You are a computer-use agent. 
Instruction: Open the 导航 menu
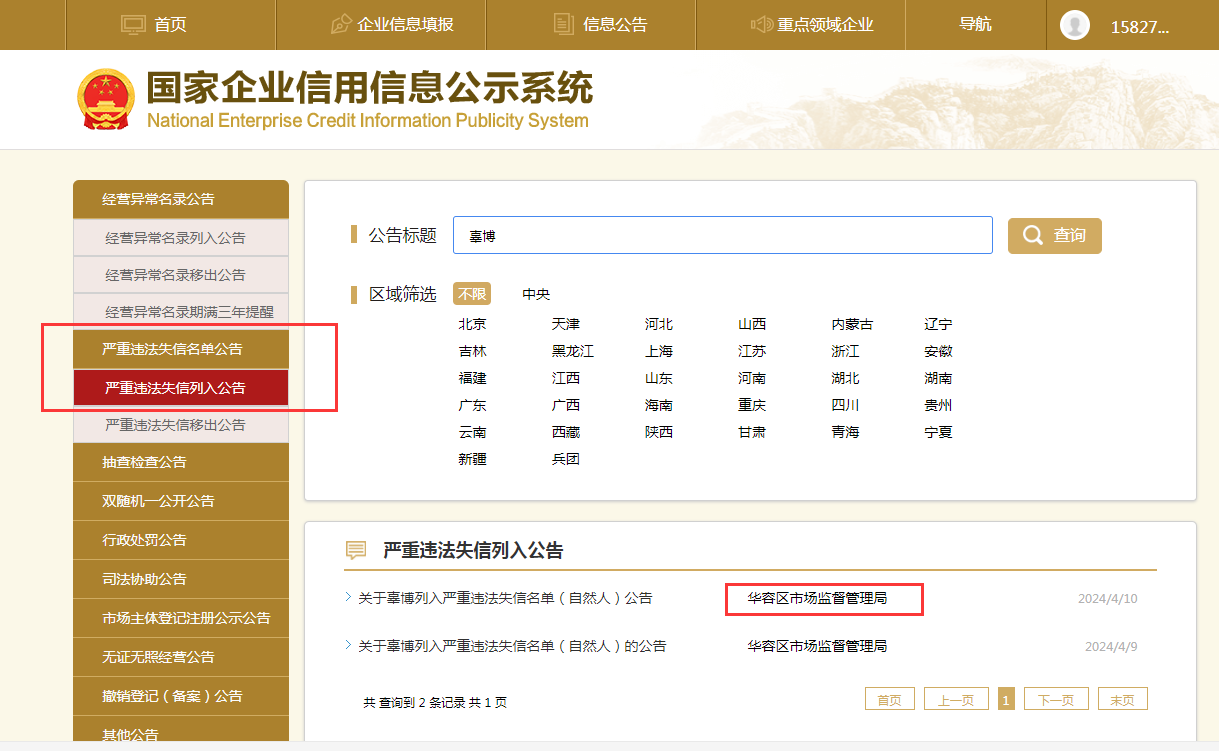pyautogui.click(x=975, y=24)
